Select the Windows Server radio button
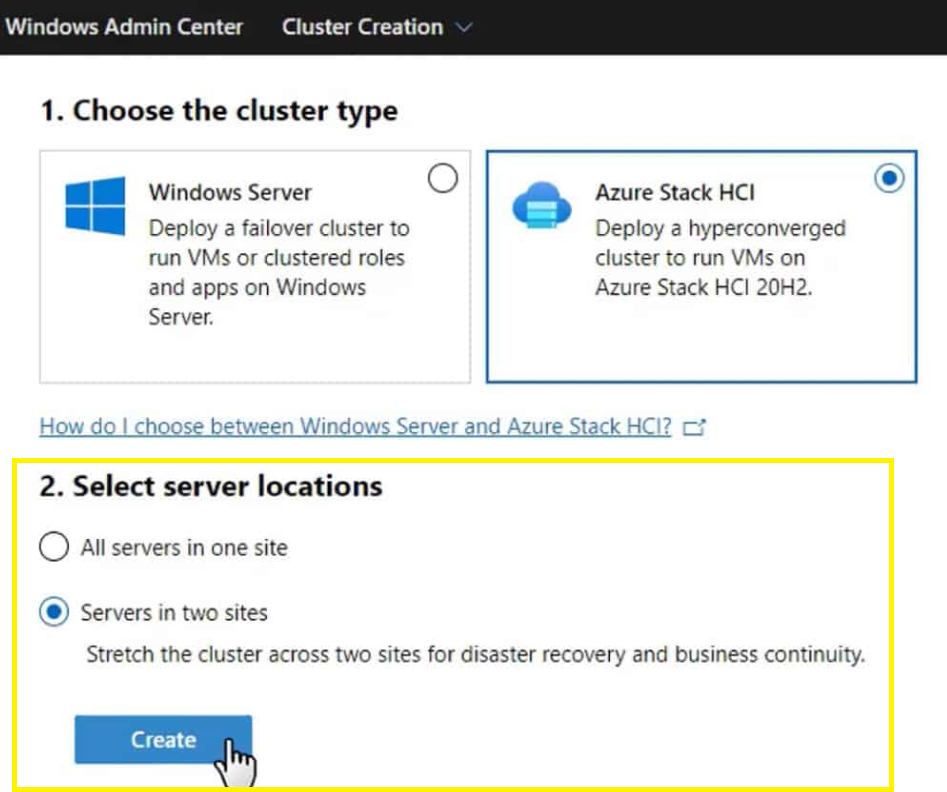Viewport: 947px width, 792px height. pyautogui.click(x=443, y=178)
